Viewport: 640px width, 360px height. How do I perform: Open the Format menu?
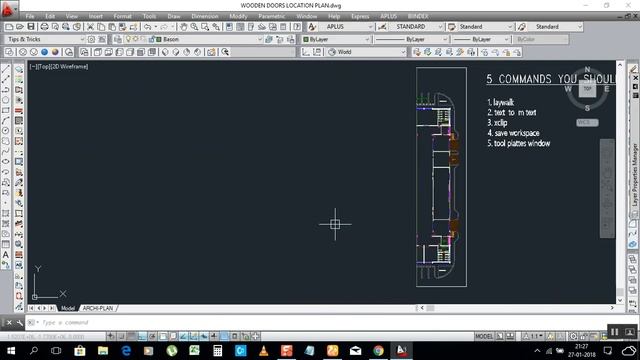[122, 16]
